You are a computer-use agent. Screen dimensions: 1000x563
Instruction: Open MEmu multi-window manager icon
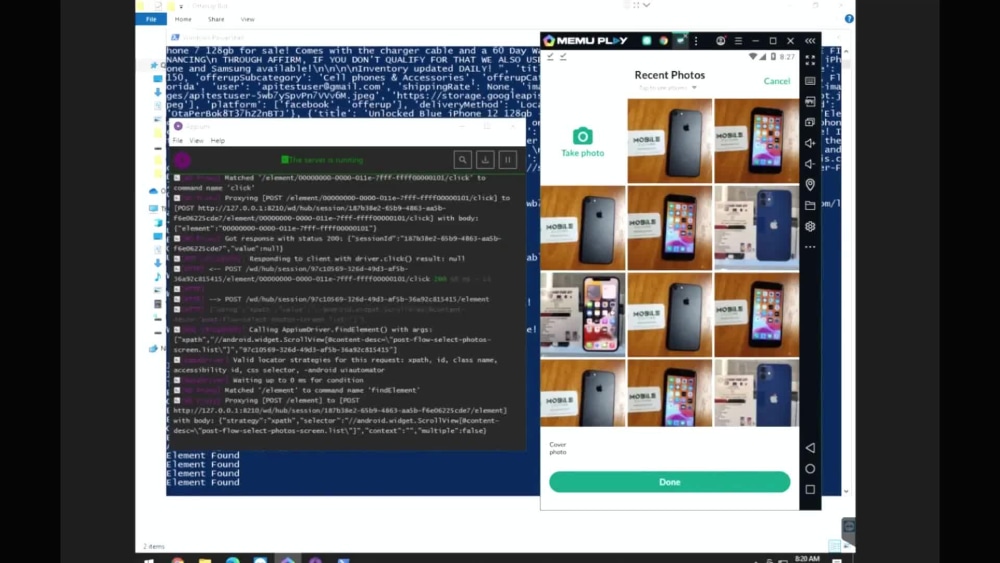pos(810,122)
